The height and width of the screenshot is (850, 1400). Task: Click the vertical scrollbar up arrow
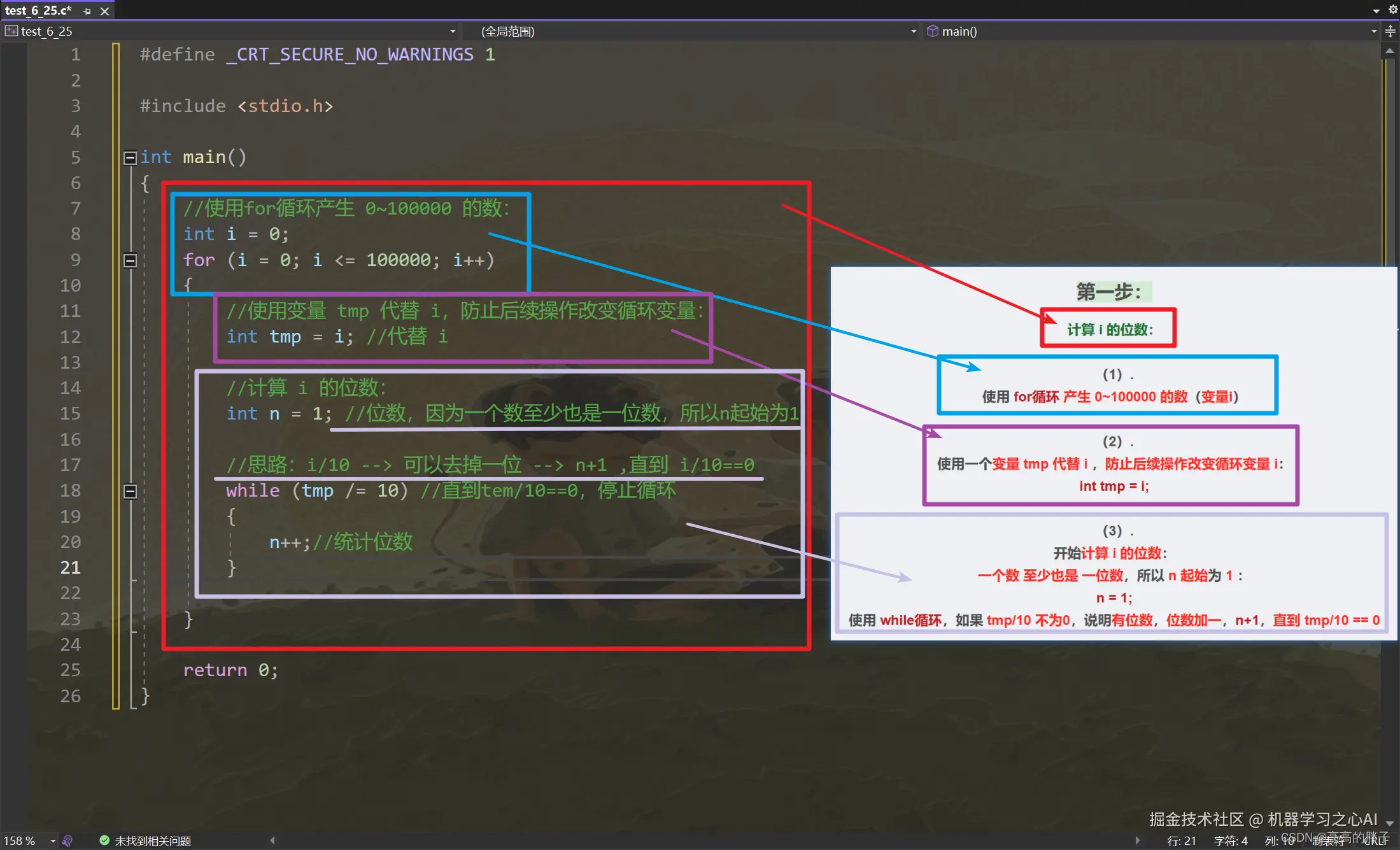click(1390, 51)
